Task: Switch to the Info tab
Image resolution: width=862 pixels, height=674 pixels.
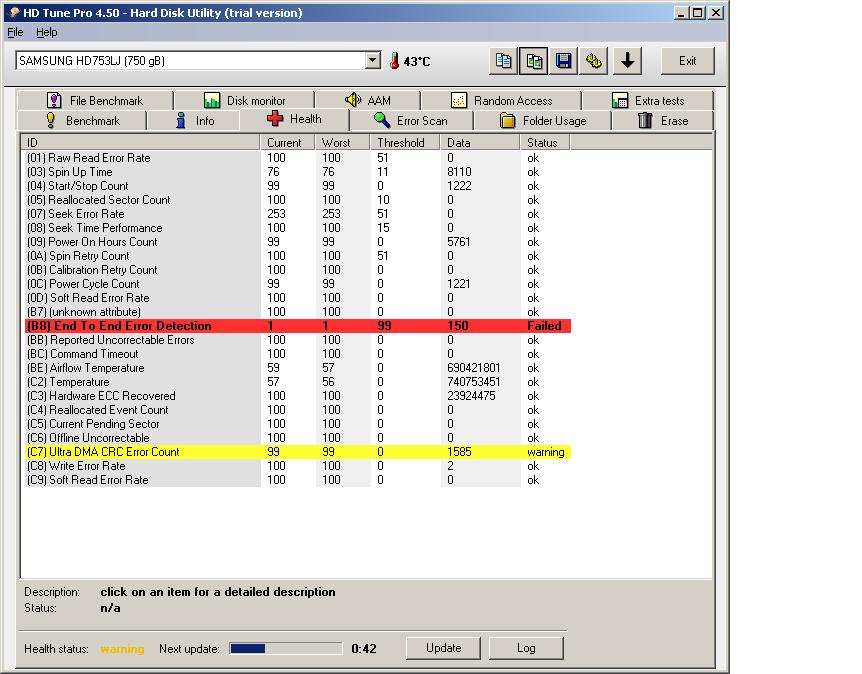Action: (194, 120)
